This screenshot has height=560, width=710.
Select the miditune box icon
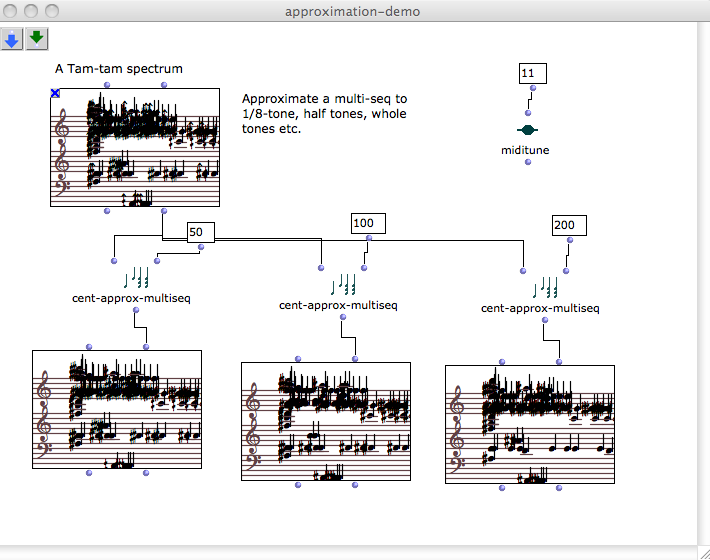(x=527, y=130)
